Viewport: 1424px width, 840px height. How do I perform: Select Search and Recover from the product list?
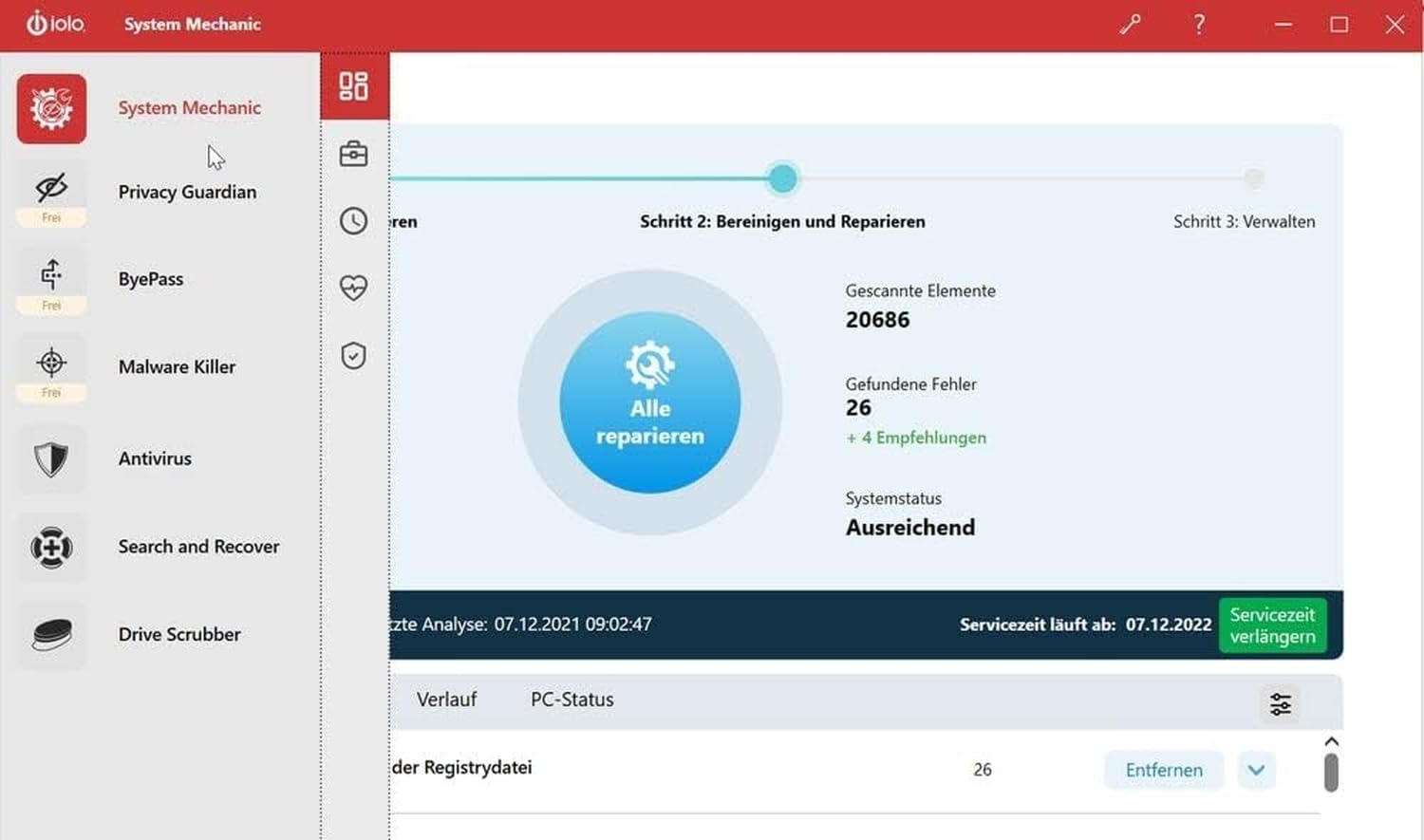tap(199, 547)
